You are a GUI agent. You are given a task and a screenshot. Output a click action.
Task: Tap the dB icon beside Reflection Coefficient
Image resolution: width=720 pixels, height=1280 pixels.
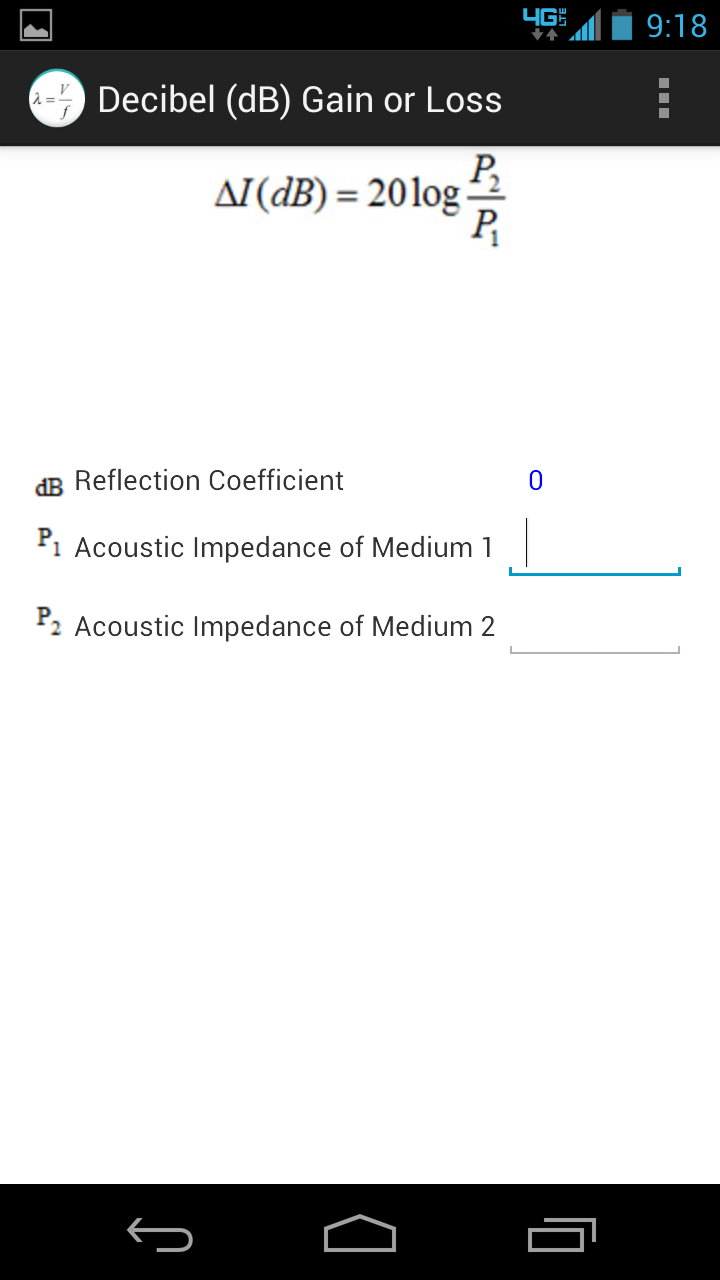49,487
